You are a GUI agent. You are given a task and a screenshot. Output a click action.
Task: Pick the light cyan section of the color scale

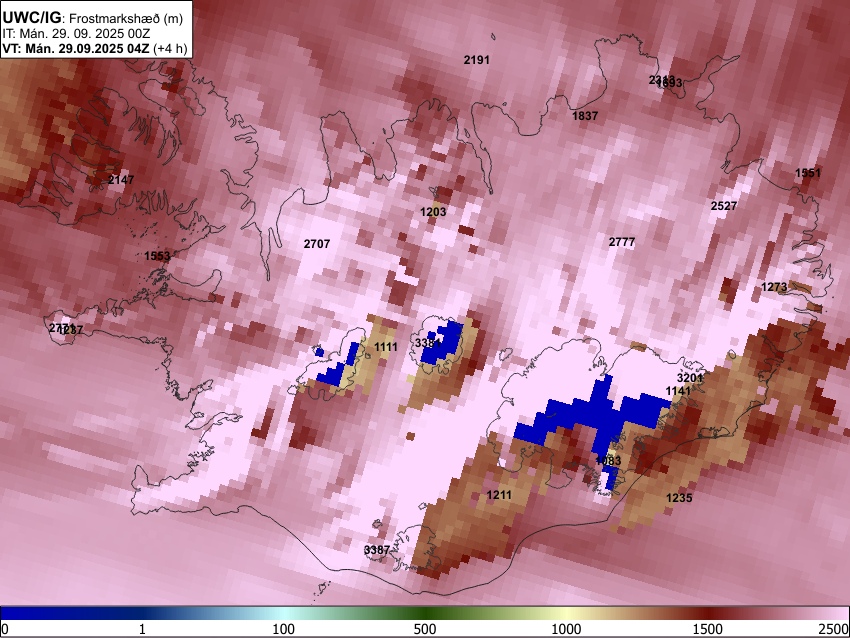coord(284,614)
